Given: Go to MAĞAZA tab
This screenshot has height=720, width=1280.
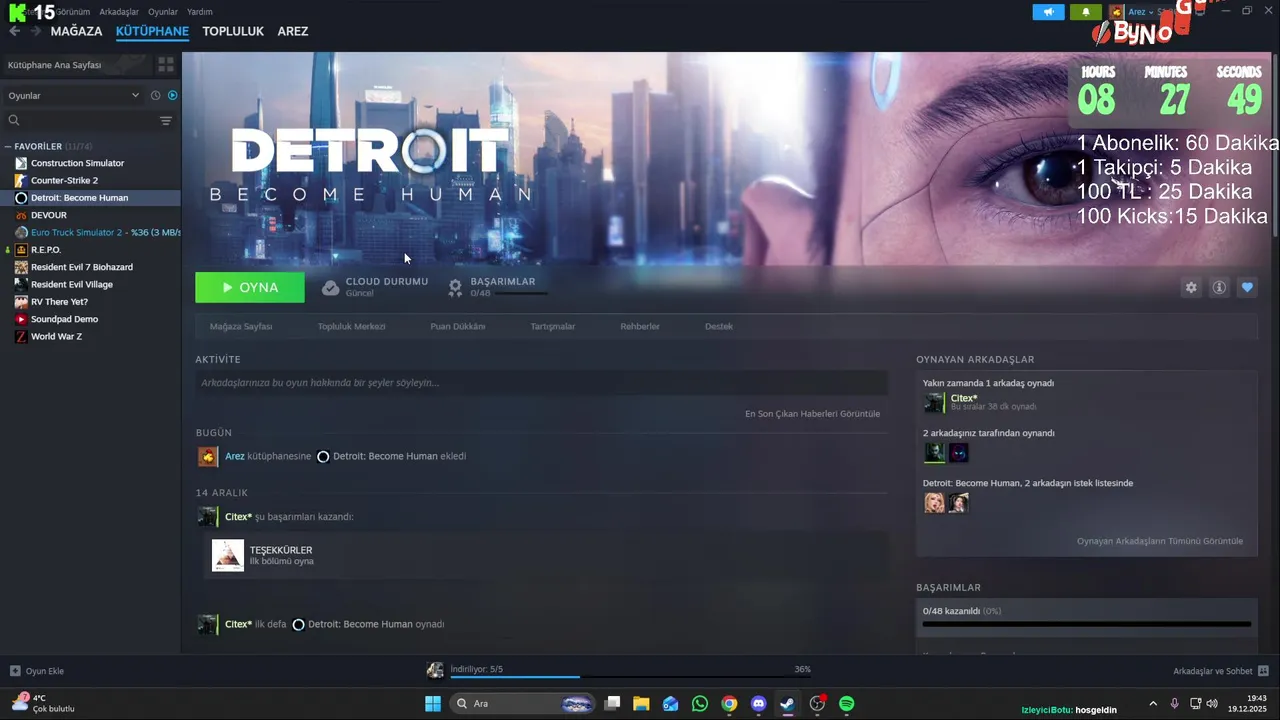Looking at the screenshot, I should coord(77,31).
